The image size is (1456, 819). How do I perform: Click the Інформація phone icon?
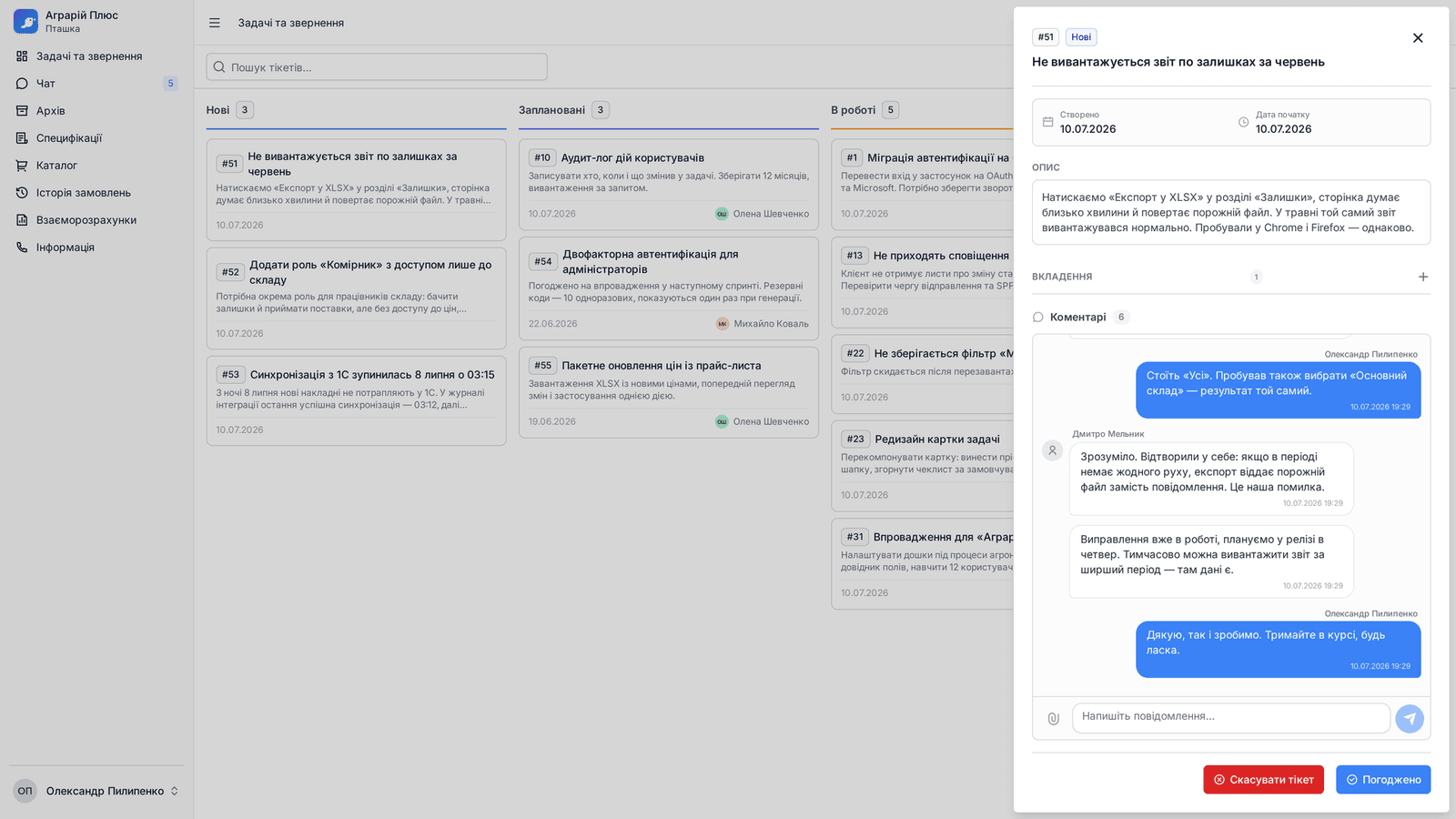click(x=22, y=248)
